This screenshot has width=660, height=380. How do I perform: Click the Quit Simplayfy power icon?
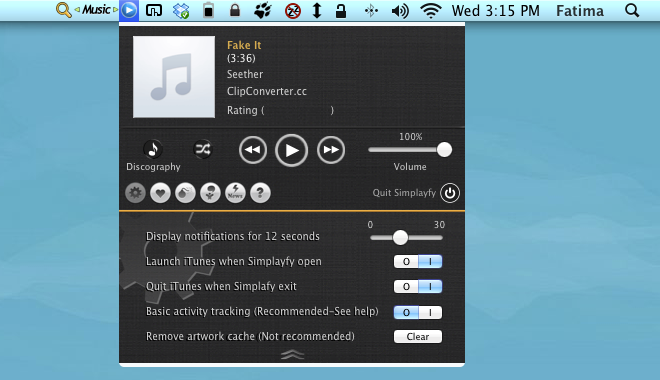[x=450, y=193]
